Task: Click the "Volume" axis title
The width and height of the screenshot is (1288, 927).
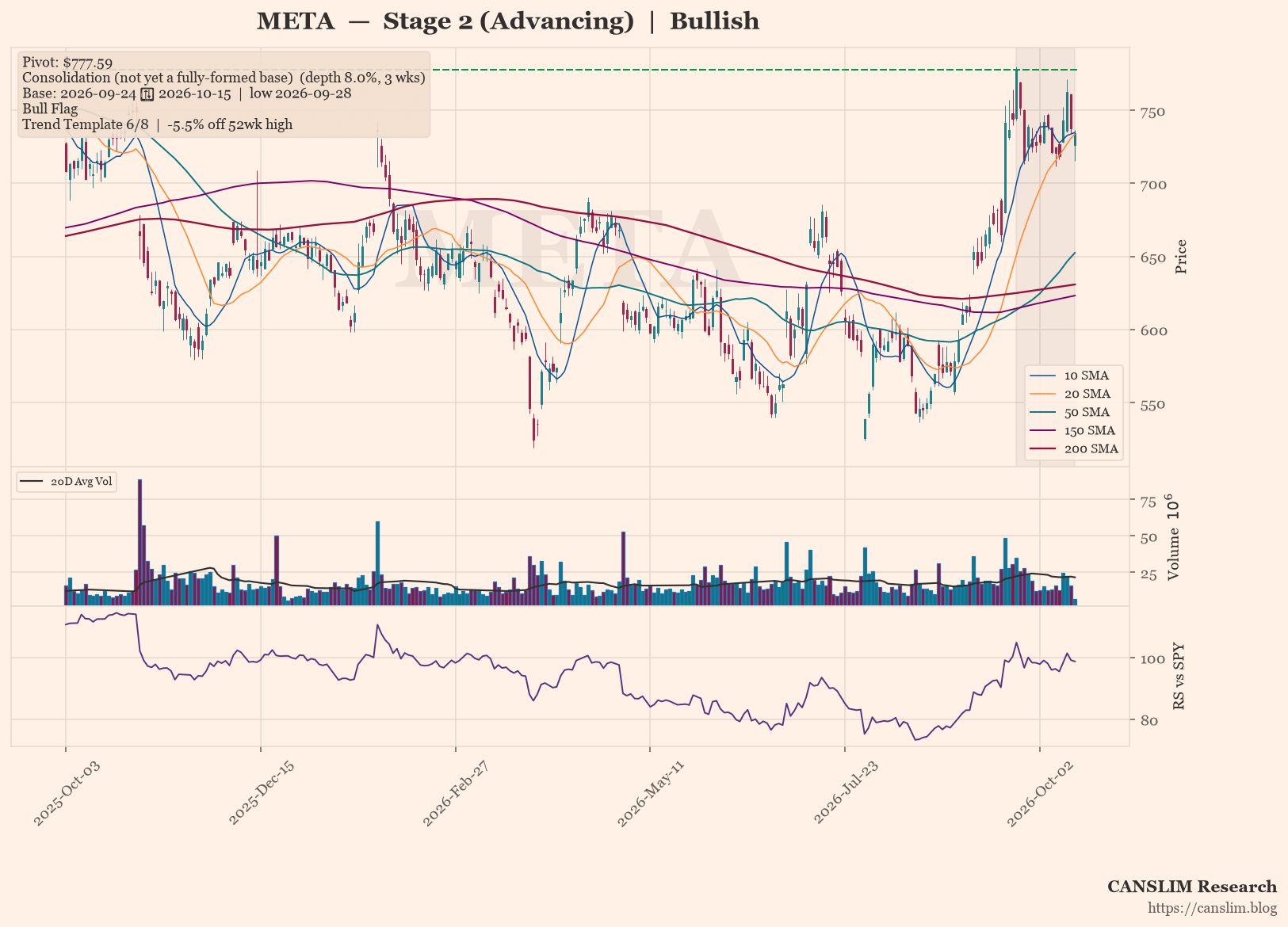Action: tap(1174, 537)
